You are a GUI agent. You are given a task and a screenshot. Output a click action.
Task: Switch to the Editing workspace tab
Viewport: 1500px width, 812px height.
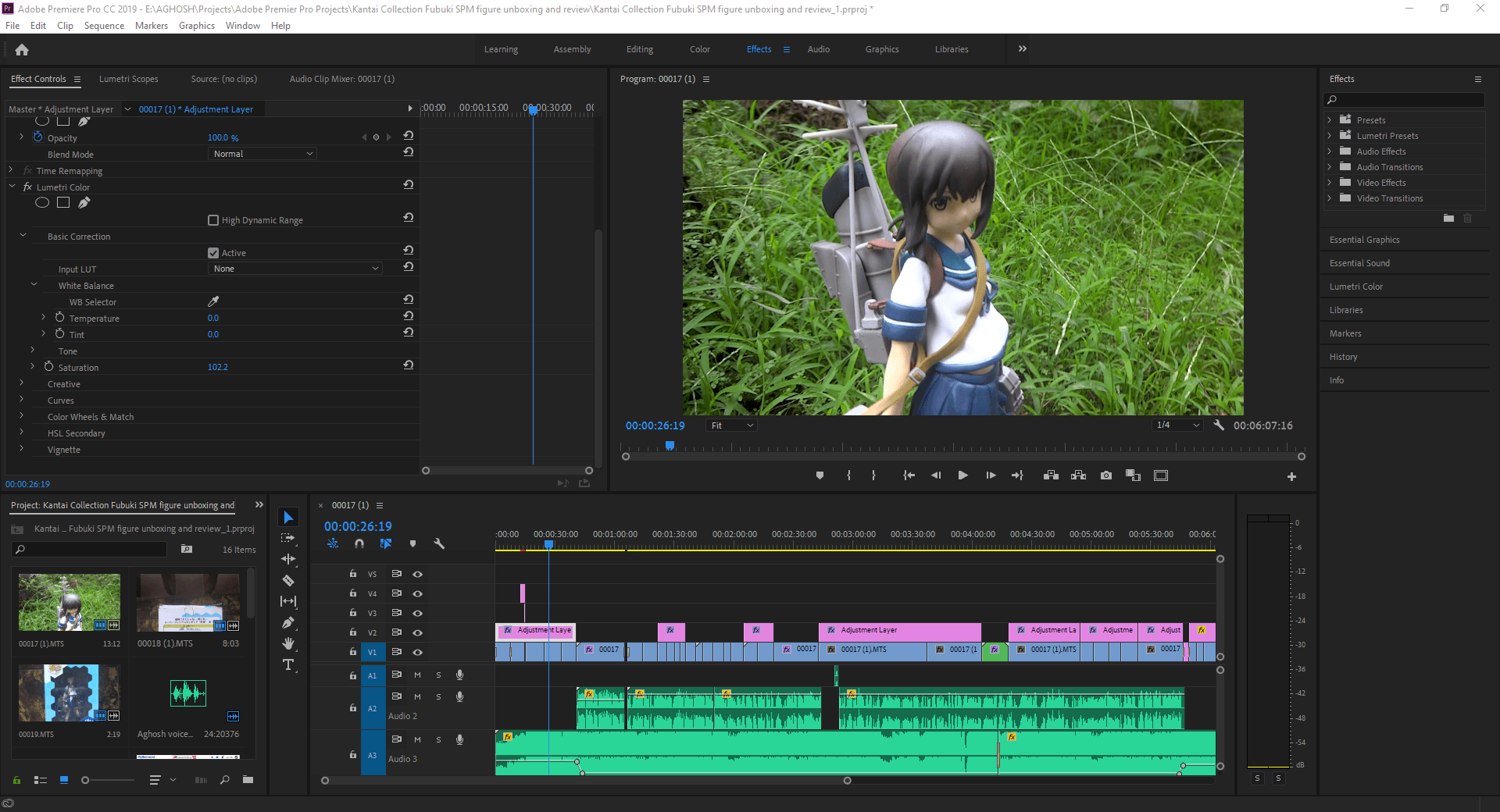tap(639, 48)
